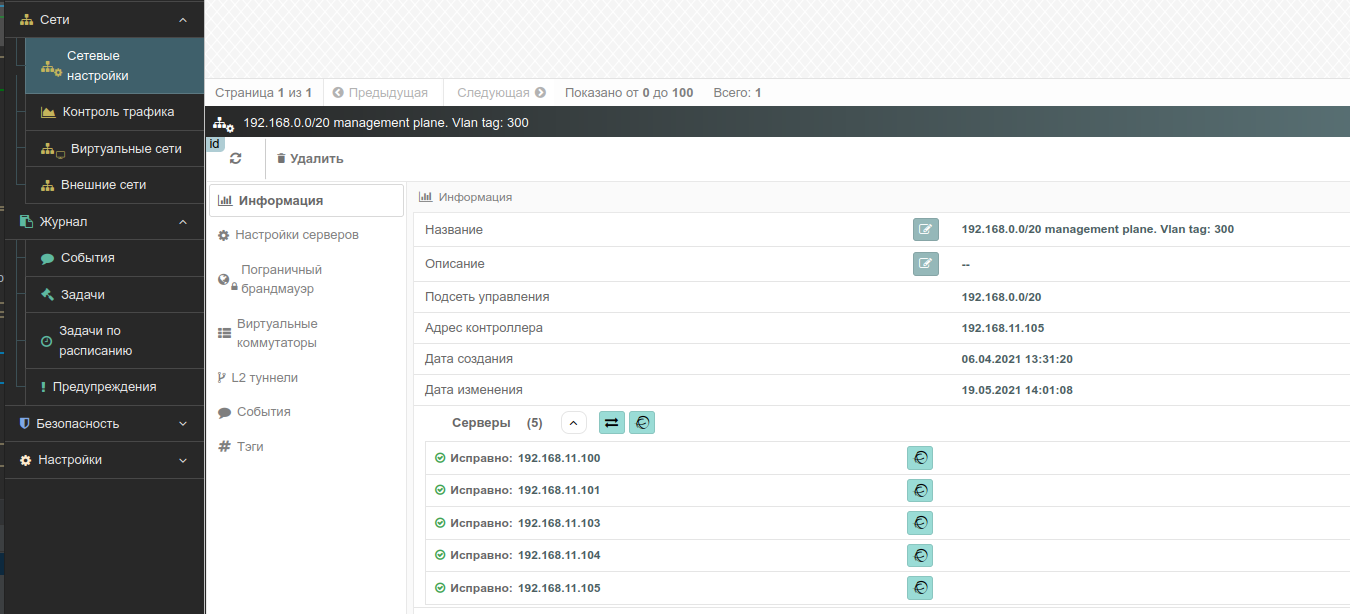Click the network header title with Vlan tag 300
The width and height of the screenshot is (1350, 614).
point(386,123)
